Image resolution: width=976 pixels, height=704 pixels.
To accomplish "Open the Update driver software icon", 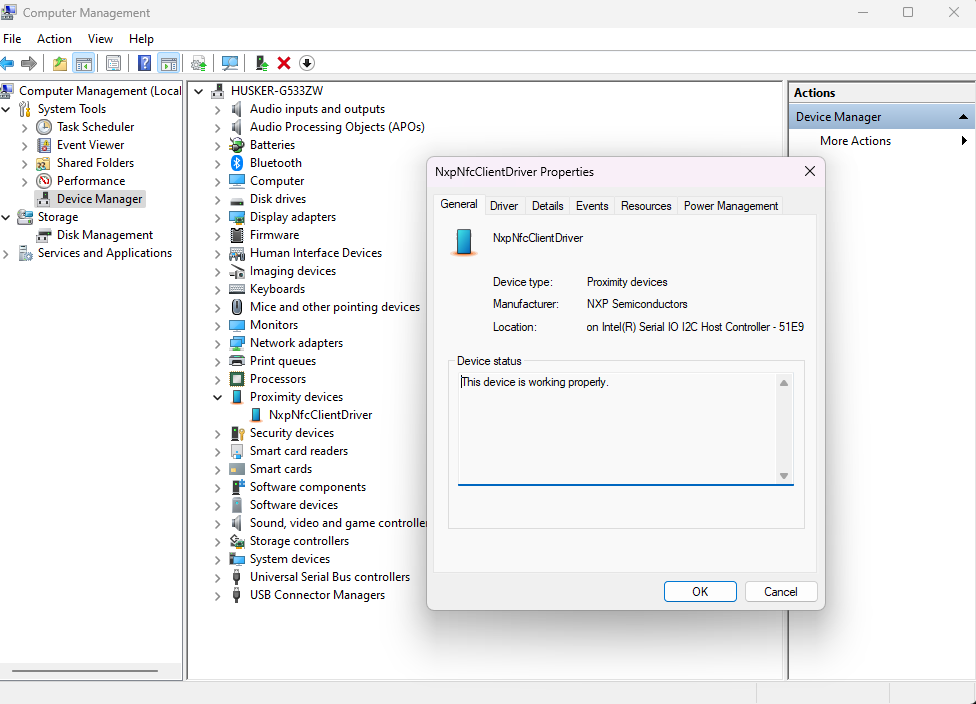I will click(198, 62).
